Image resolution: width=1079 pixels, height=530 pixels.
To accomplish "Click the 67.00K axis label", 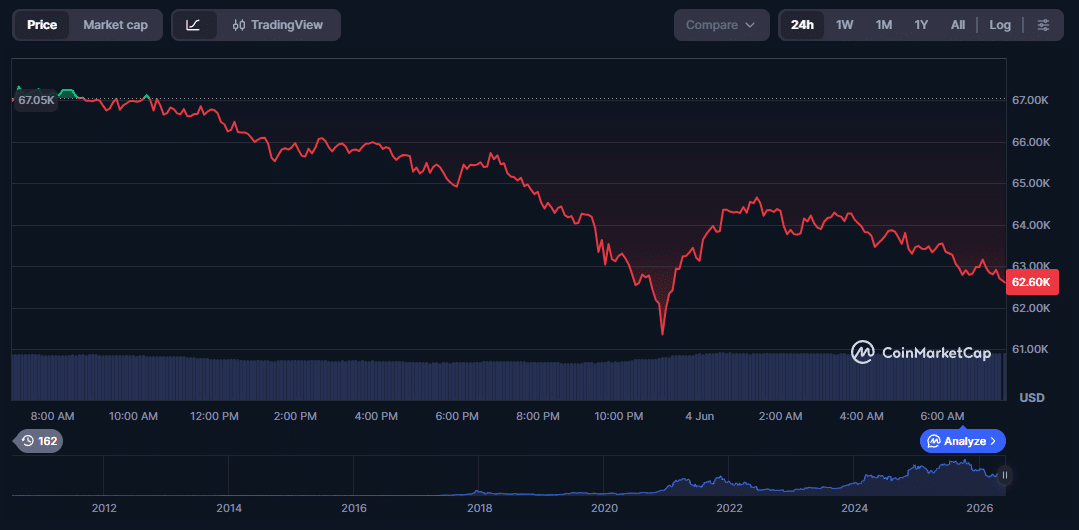I will [1030, 100].
